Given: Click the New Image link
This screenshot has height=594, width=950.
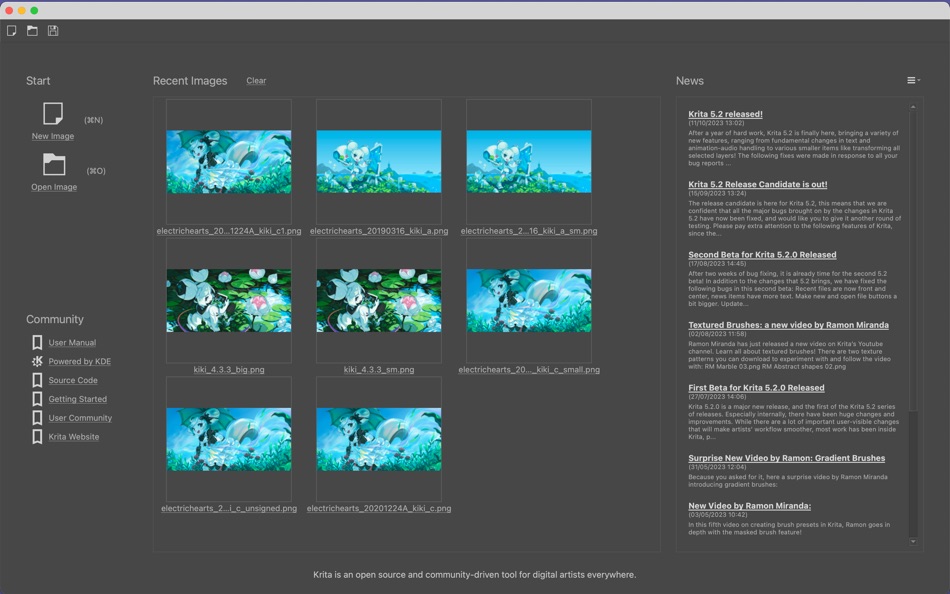Looking at the screenshot, I should tap(53, 136).
